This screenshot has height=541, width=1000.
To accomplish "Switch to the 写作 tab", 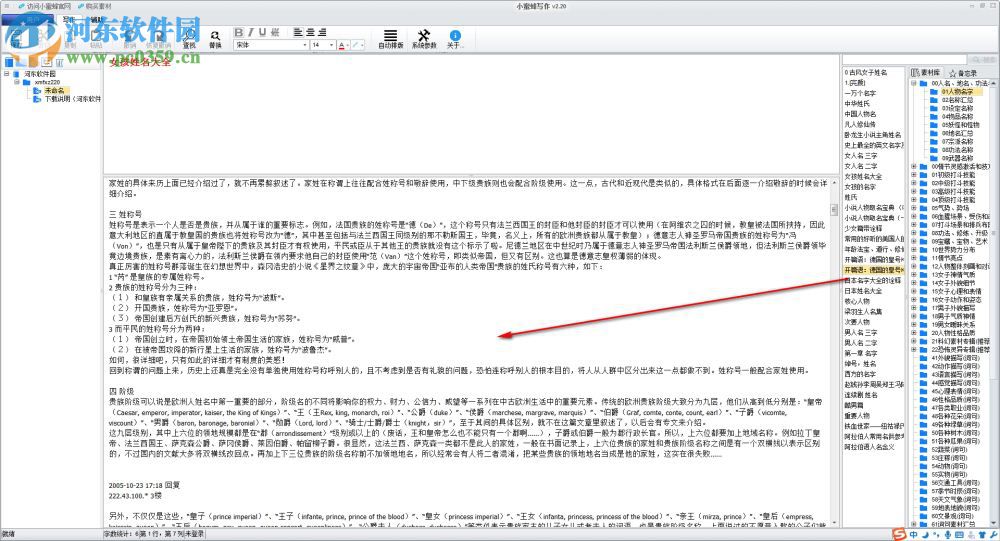I will pos(70,20).
